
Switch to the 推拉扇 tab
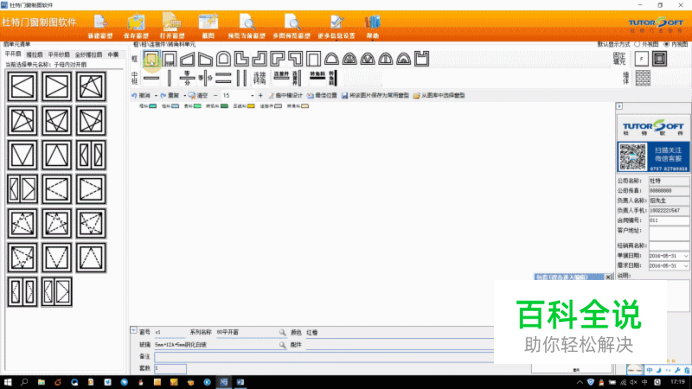[34, 54]
